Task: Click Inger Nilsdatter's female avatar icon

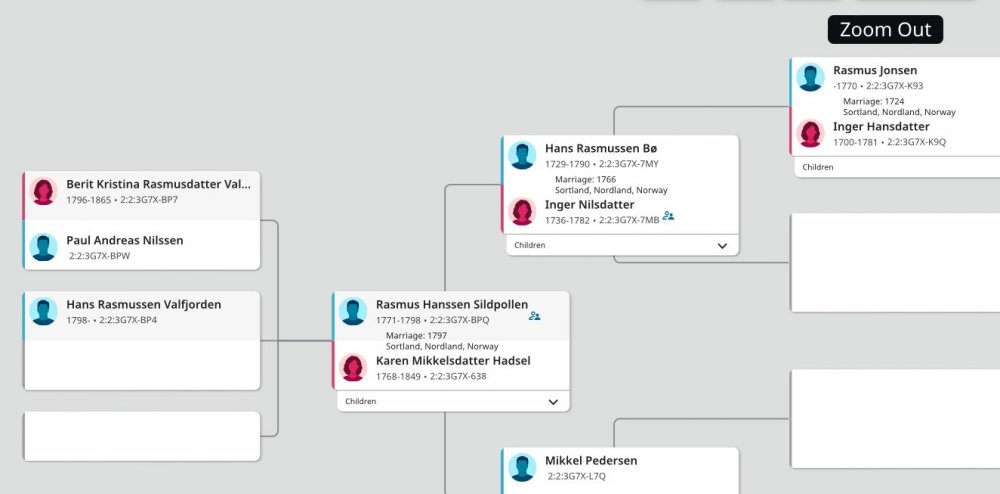Action: pyautogui.click(x=522, y=211)
